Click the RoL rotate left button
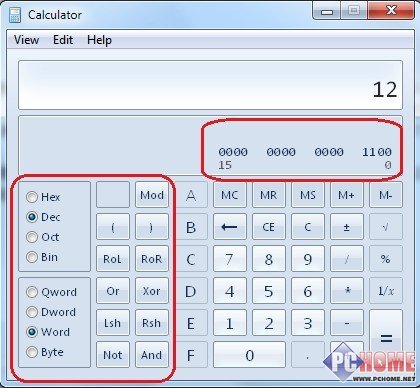Image resolution: width=420 pixels, height=388 pixels. tap(113, 259)
